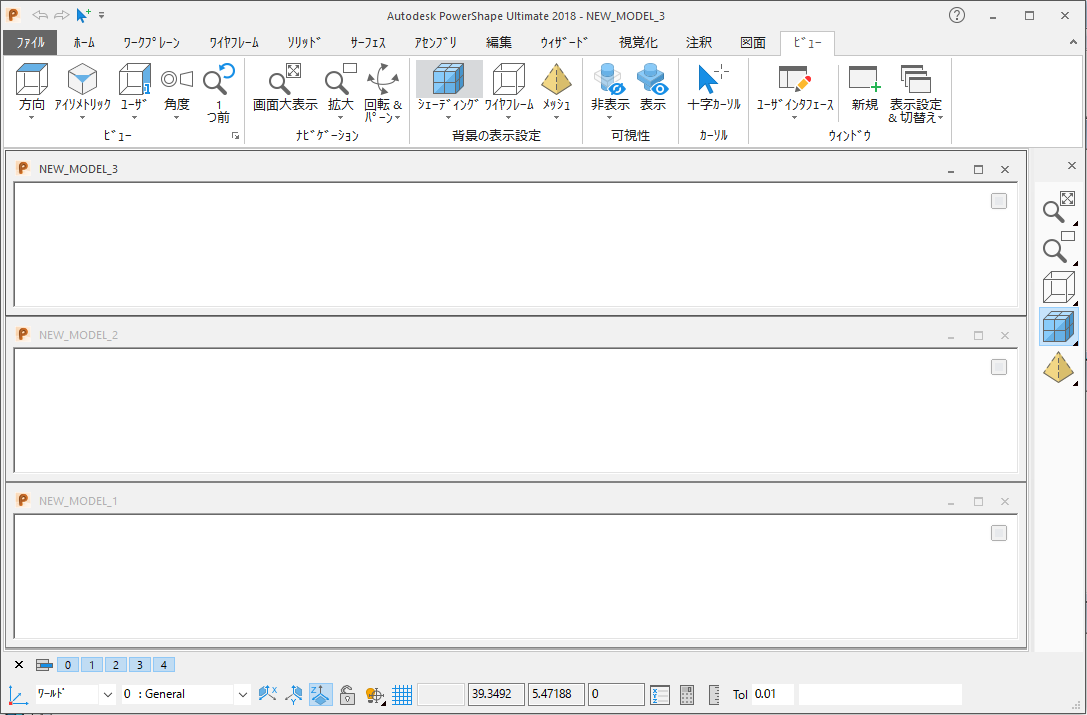Open the ファイル file tab
Image resolution: width=1087 pixels, height=715 pixels.
click(x=30, y=42)
